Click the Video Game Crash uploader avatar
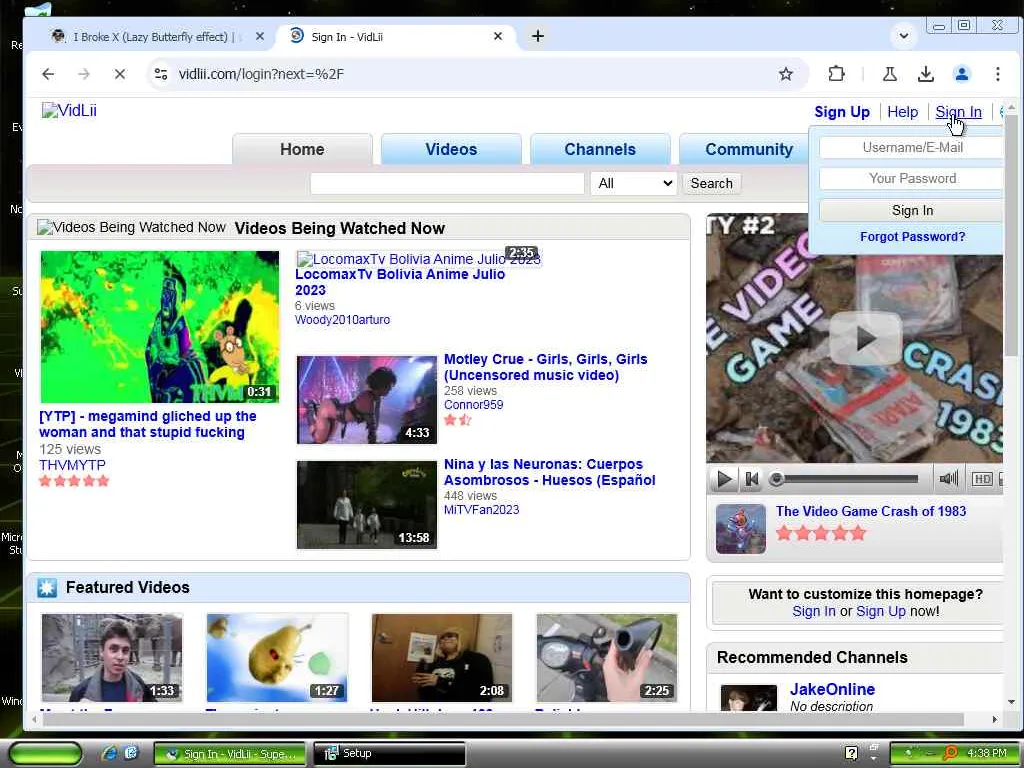1024x768 pixels. point(741,529)
